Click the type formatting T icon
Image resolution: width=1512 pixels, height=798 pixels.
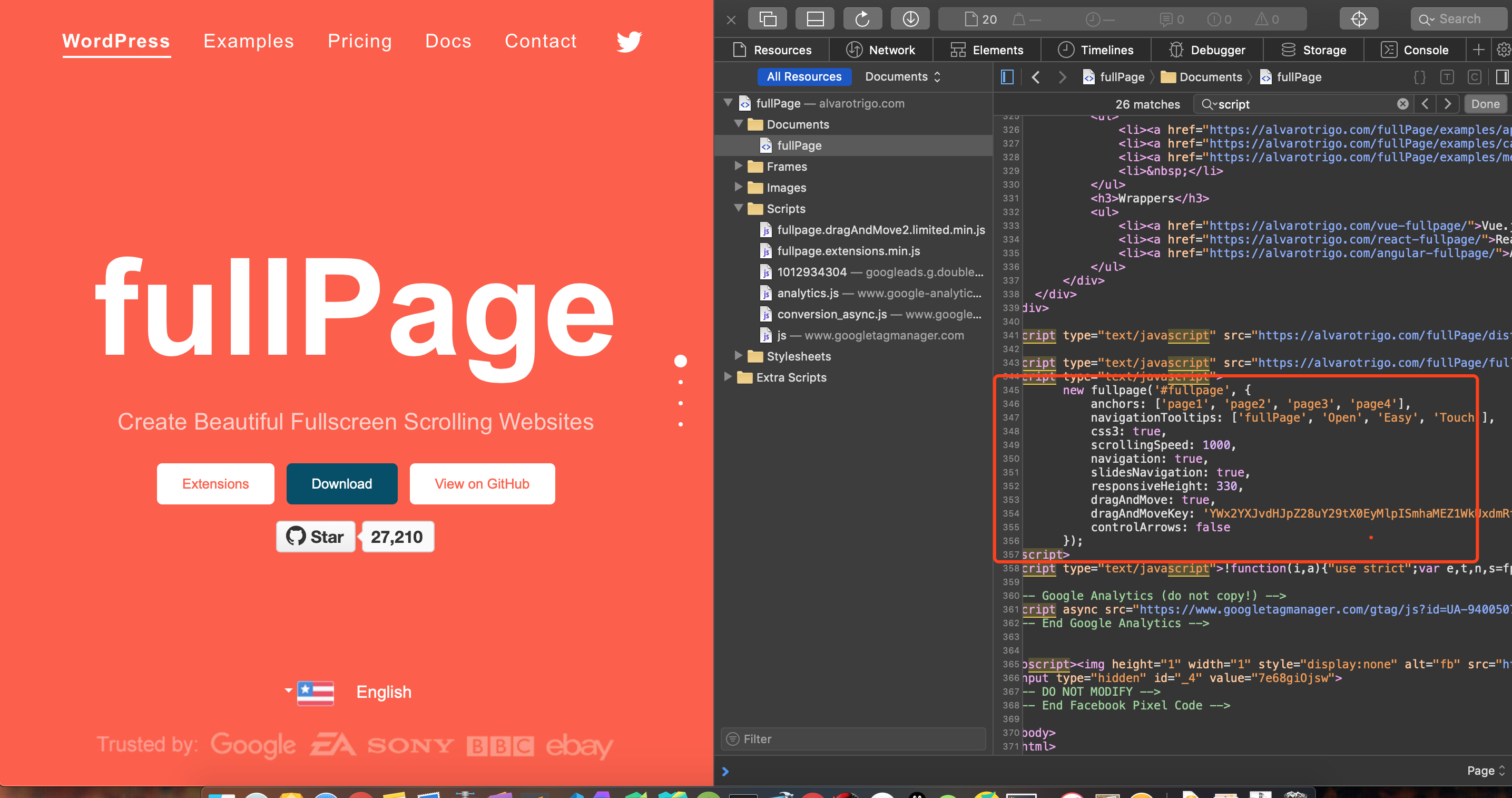click(x=1447, y=76)
